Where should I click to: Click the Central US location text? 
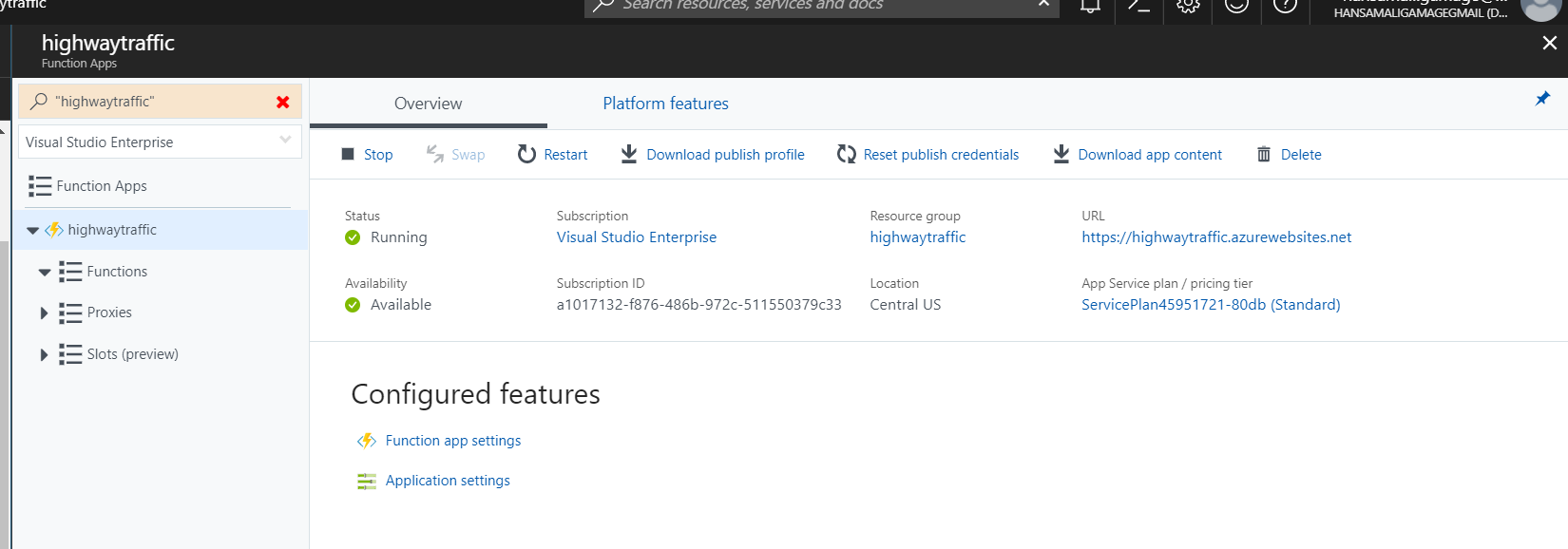906,305
